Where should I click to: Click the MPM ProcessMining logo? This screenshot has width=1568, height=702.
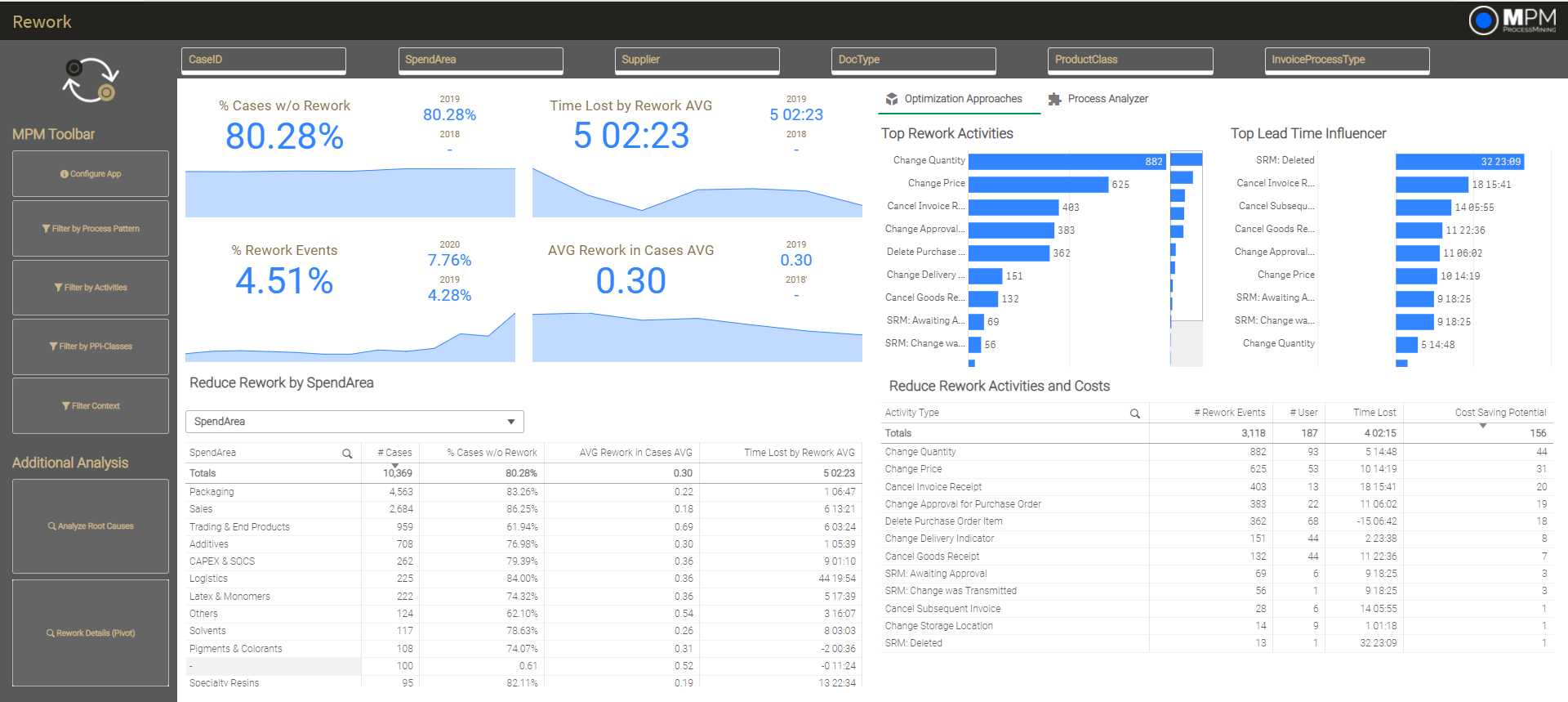coord(1512,20)
